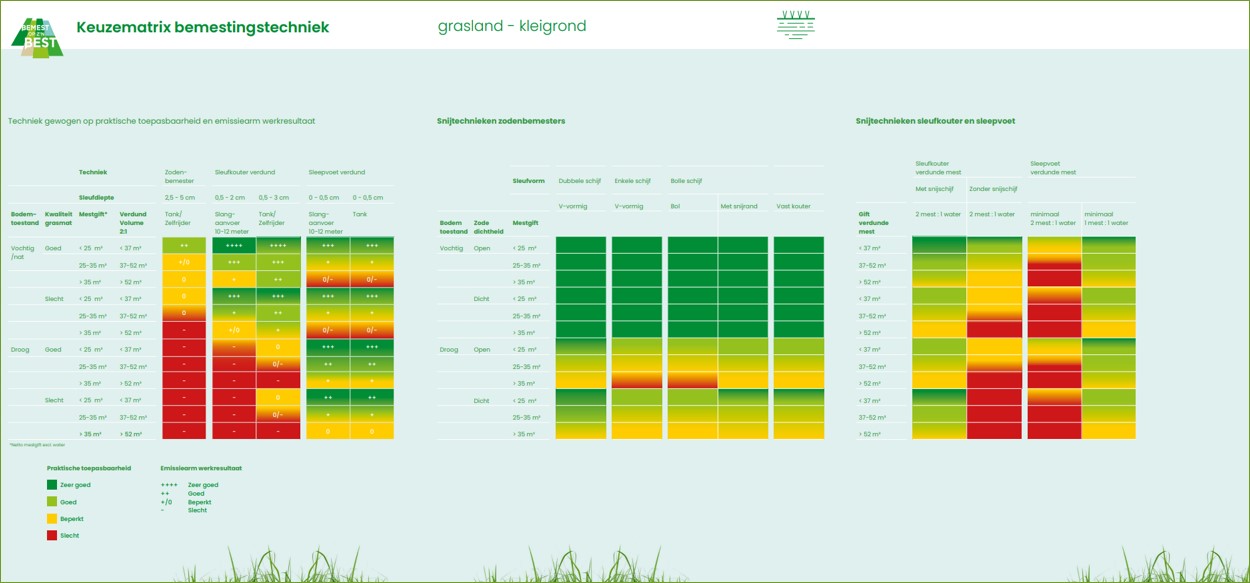Click the 'Emissiearm werkresultaat' legend heading
The height and width of the screenshot is (583, 1250).
[201, 468]
